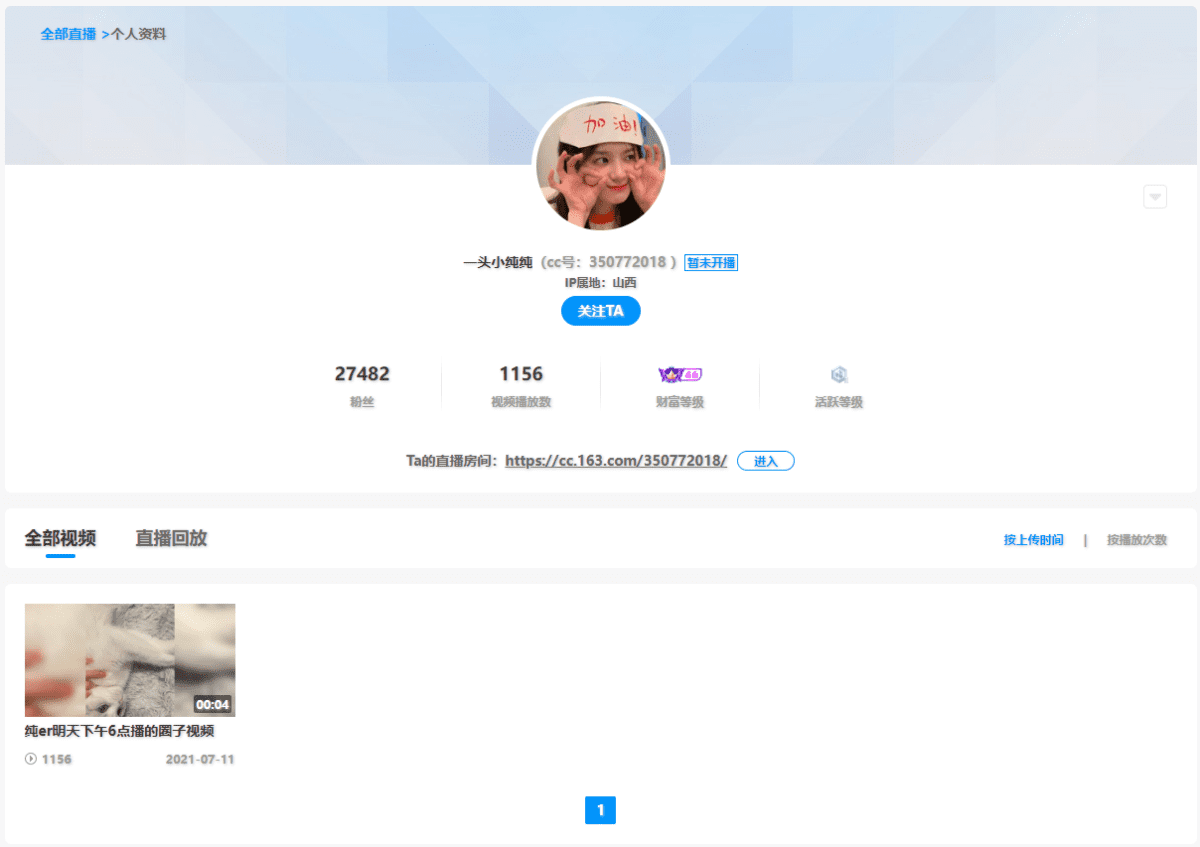This screenshot has height=847, width=1200.
Task: Select the 全部视频 tab
Action: point(58,537)
